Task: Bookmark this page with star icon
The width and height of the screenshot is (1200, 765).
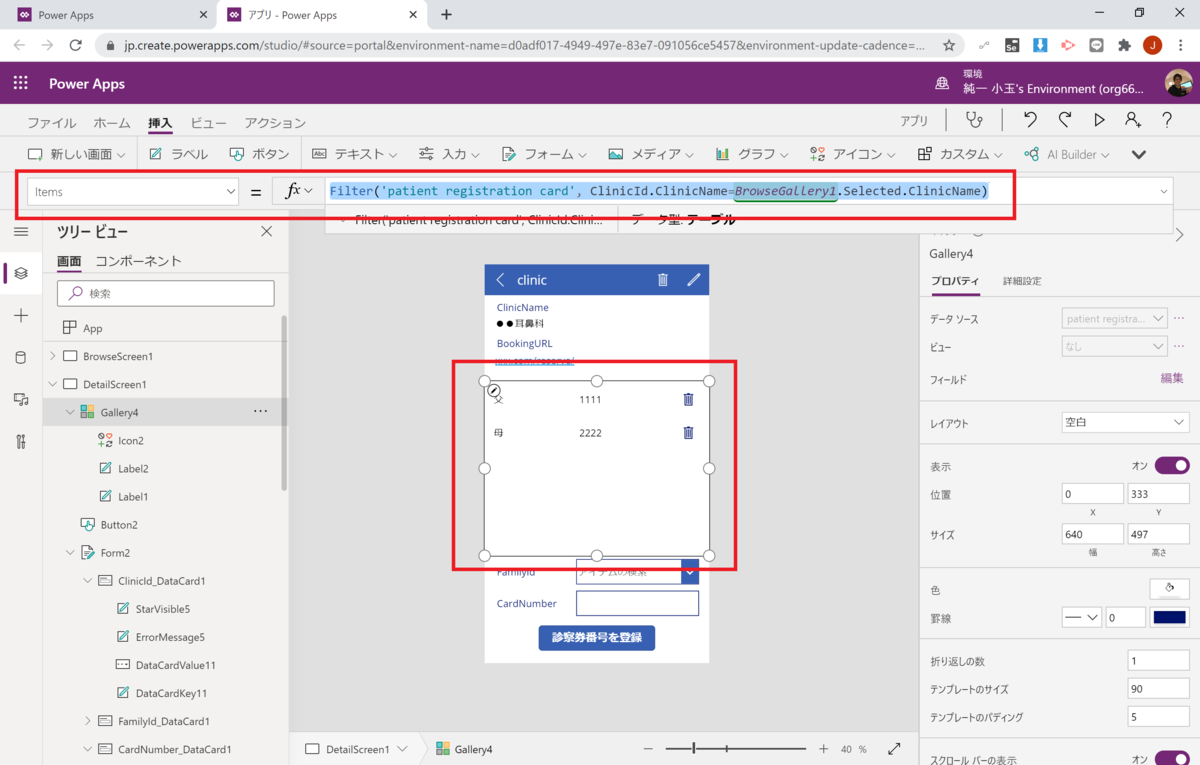Action: (949, 45)
